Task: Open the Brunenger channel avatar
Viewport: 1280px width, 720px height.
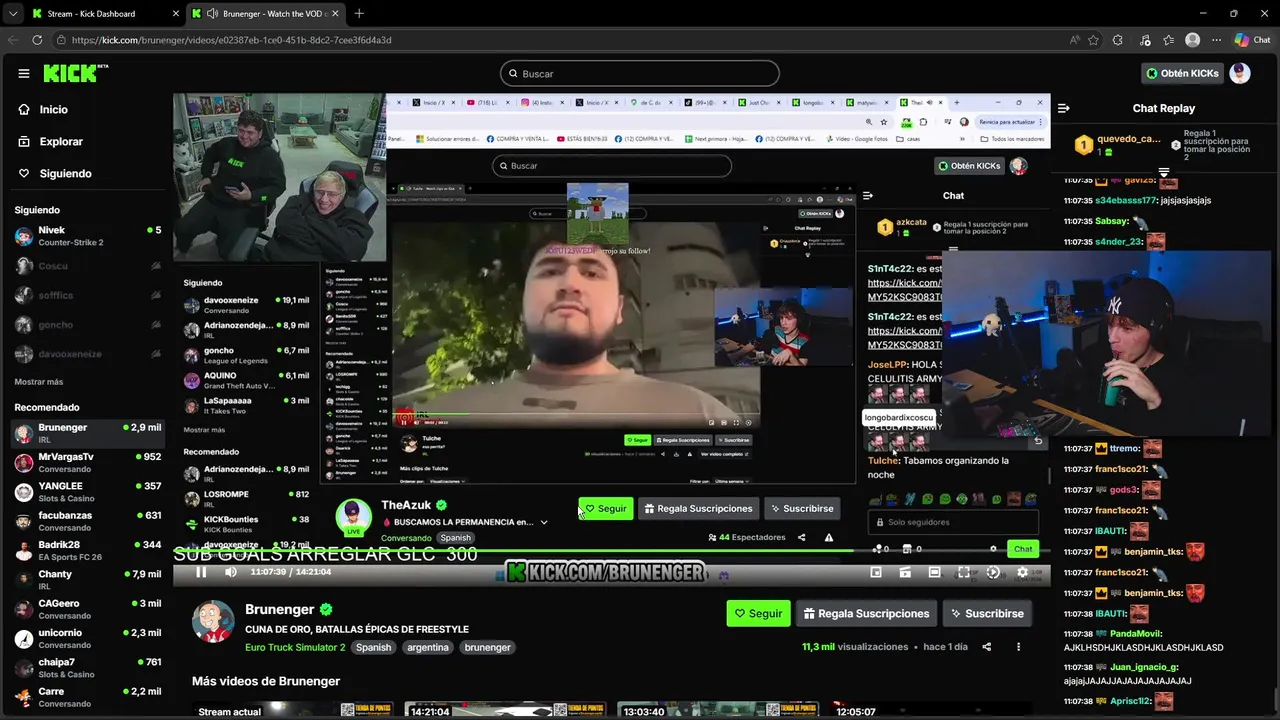Action: coord(213,622)
